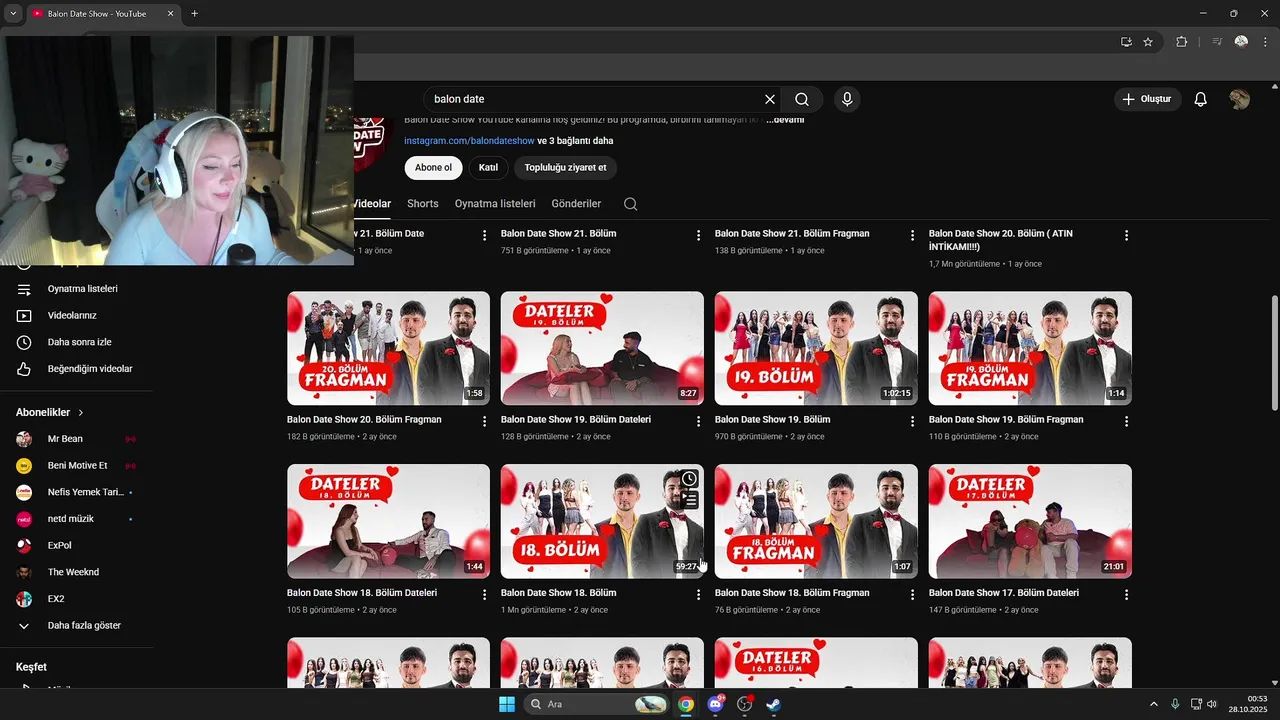1280x720 pixels.
Task: Play the 20. Bölüm Fragman thumbnail
Action: 388,348
